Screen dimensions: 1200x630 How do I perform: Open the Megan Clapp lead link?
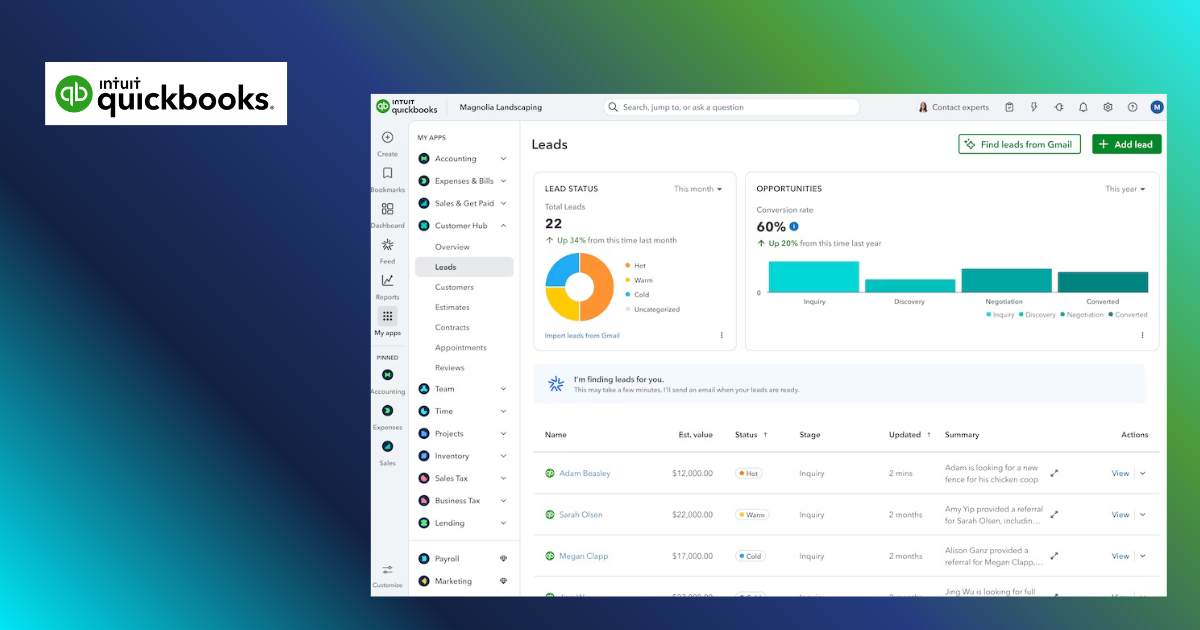[x=583, y=556]
